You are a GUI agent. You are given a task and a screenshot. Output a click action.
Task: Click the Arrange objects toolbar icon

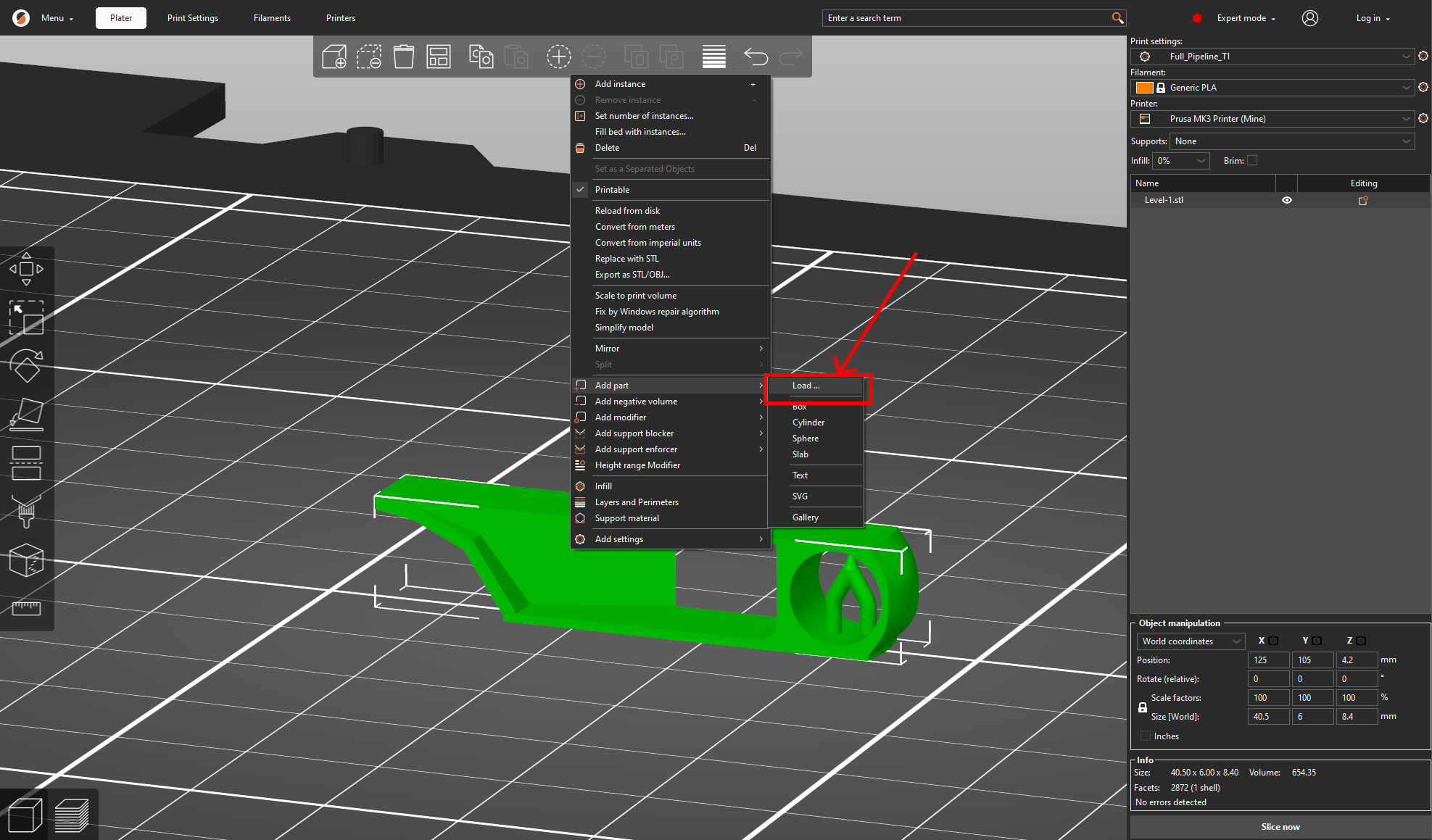pyautogui.click(x=439, y=57)
